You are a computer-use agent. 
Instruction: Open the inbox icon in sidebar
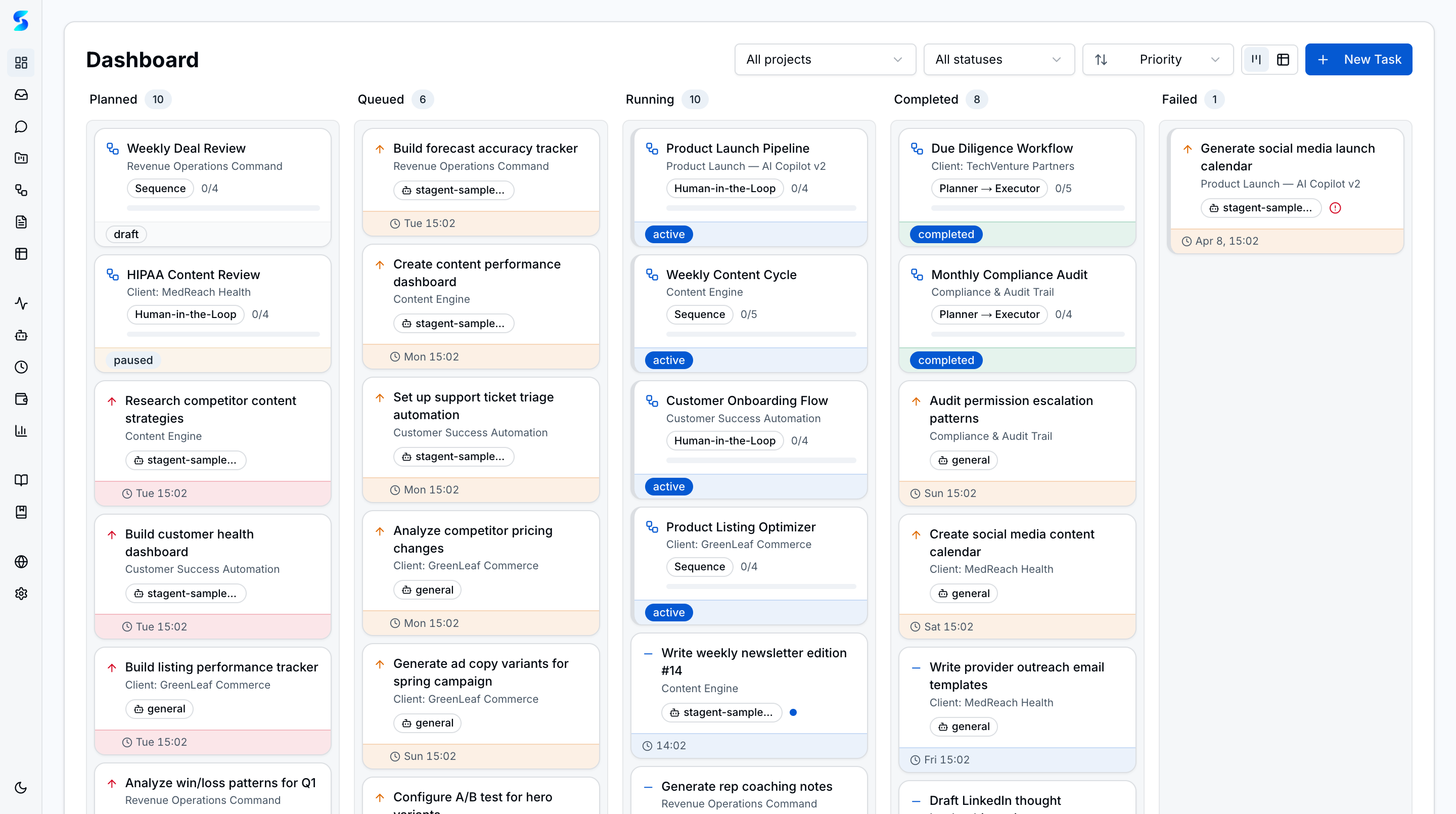(x=21, y=95)
